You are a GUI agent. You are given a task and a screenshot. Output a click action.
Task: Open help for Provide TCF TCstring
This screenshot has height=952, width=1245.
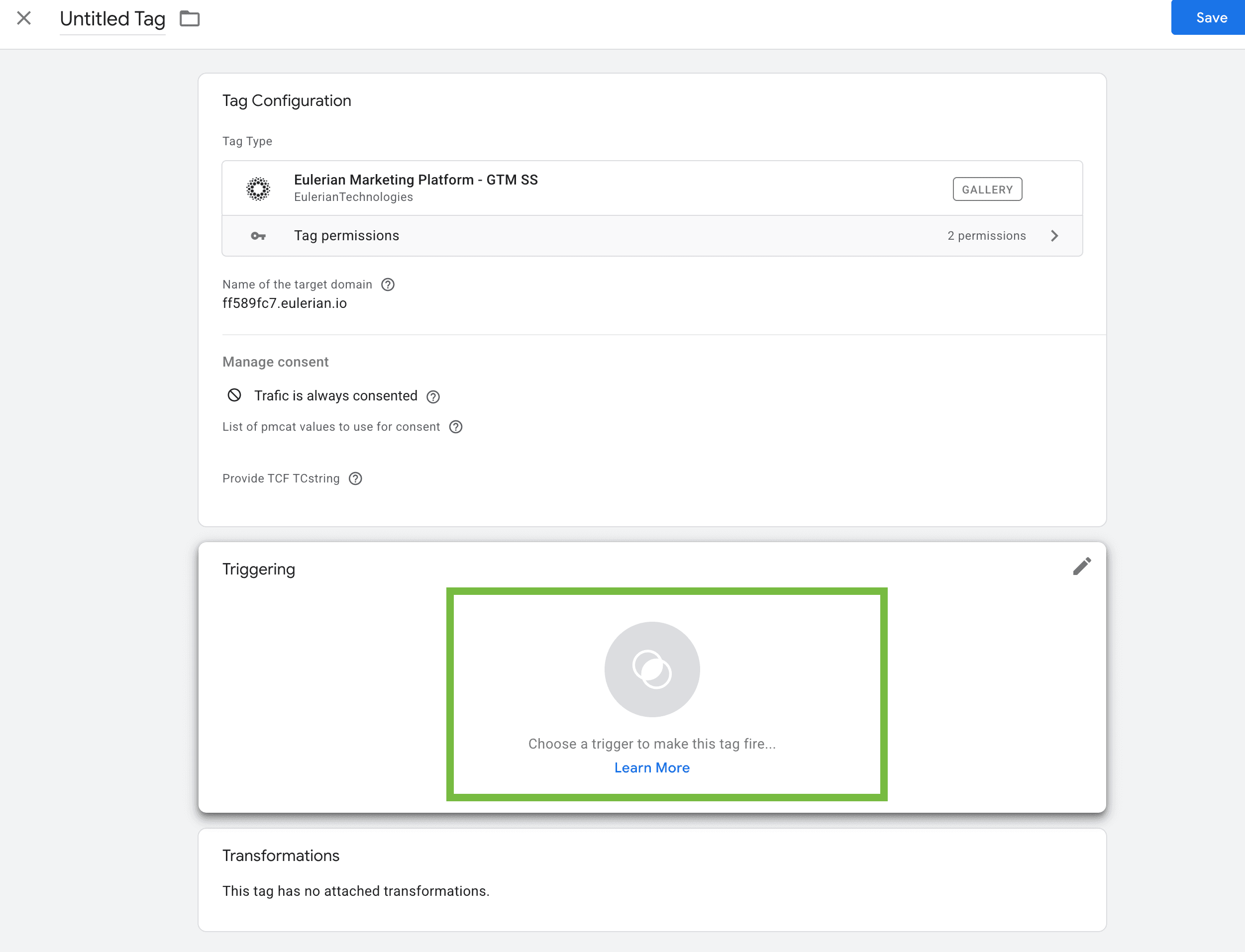(x=355, y=479)
